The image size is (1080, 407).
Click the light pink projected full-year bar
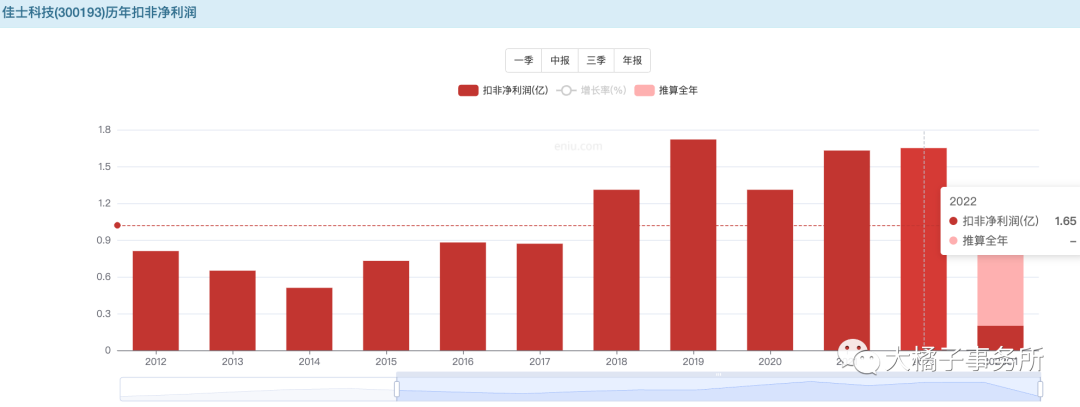(1000, 290)
